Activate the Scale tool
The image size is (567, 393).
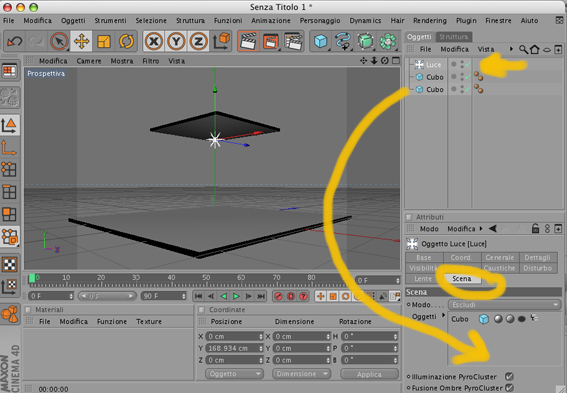click(104, 41)
